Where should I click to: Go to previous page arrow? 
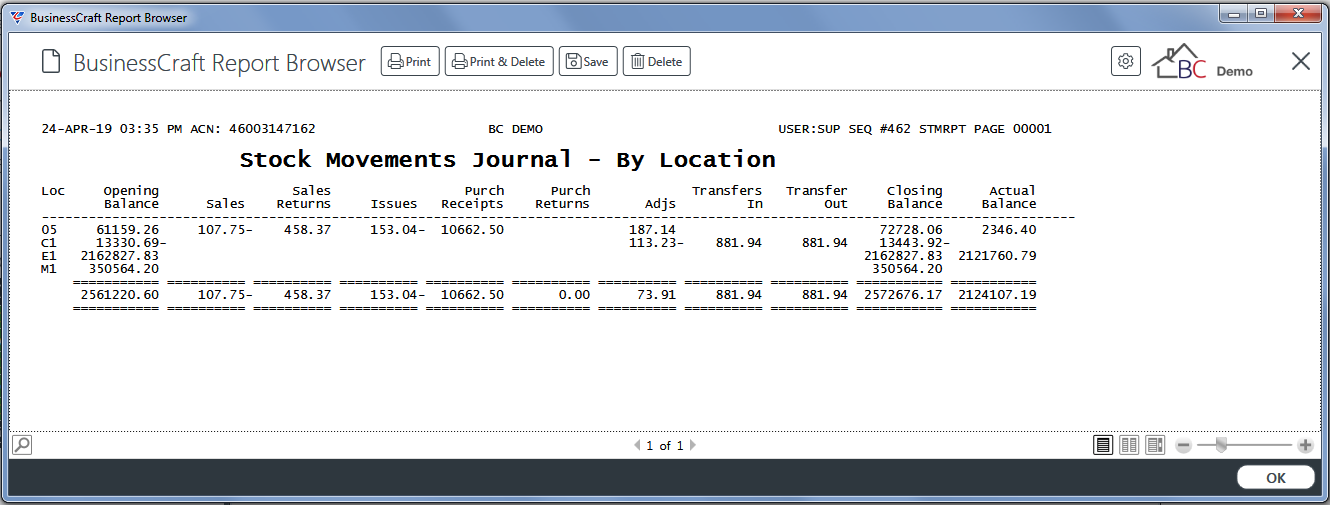[638, 446]
